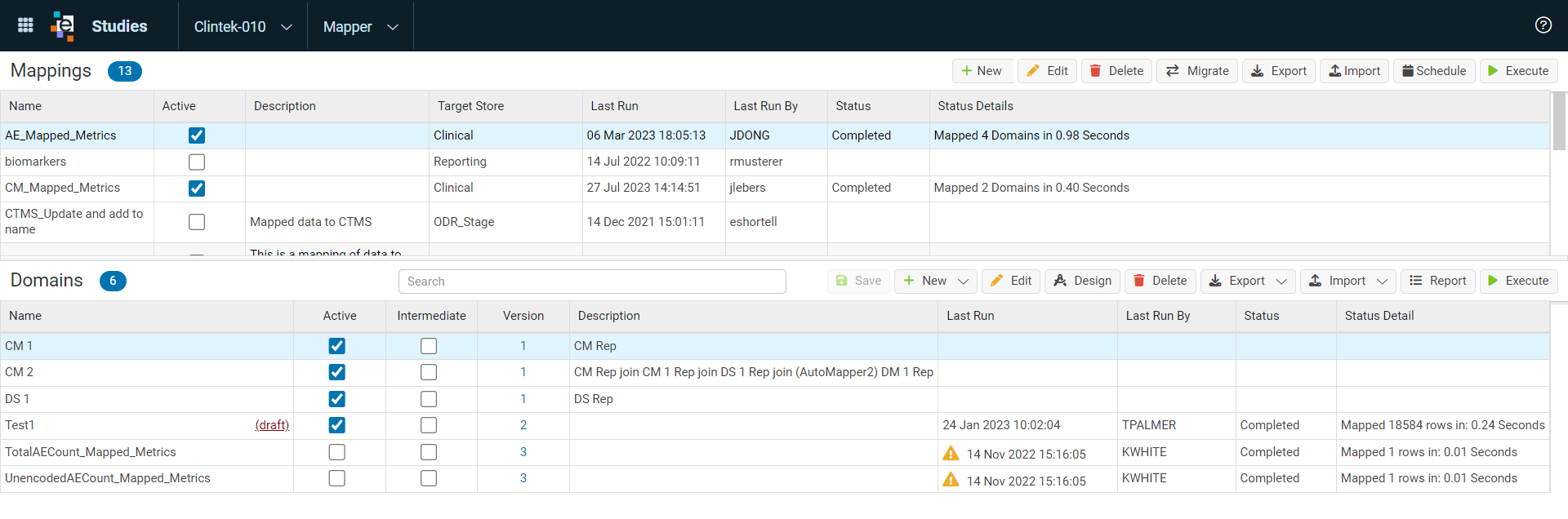Open version 3 link for UnencodedAECount_Mapped_Metrics
This screenshot has height=519, width=1568.
click(x=523, y=478)
